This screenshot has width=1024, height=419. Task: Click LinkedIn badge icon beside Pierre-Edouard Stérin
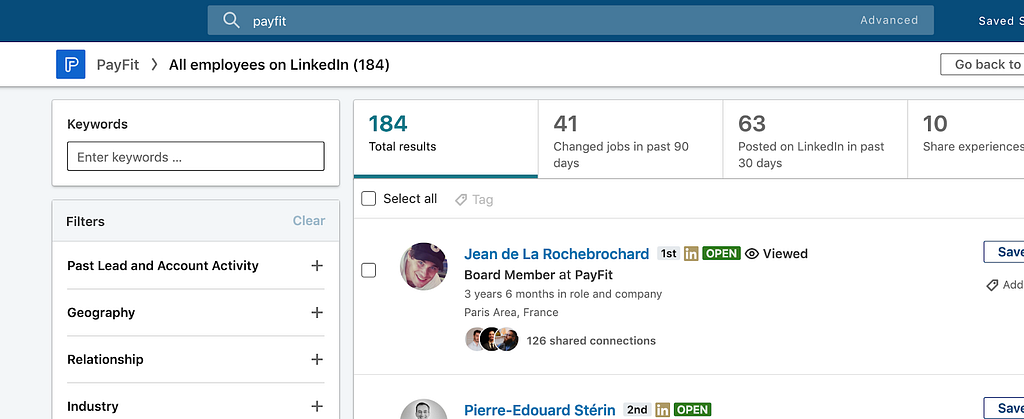pos(663,410)
